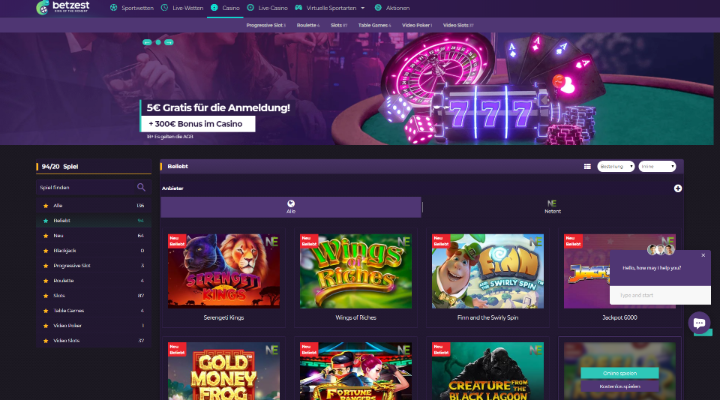Select the Alle providers tab
The height and width of the screenshot is (400, 720).
pyautogui.click(x=291, y=207)
